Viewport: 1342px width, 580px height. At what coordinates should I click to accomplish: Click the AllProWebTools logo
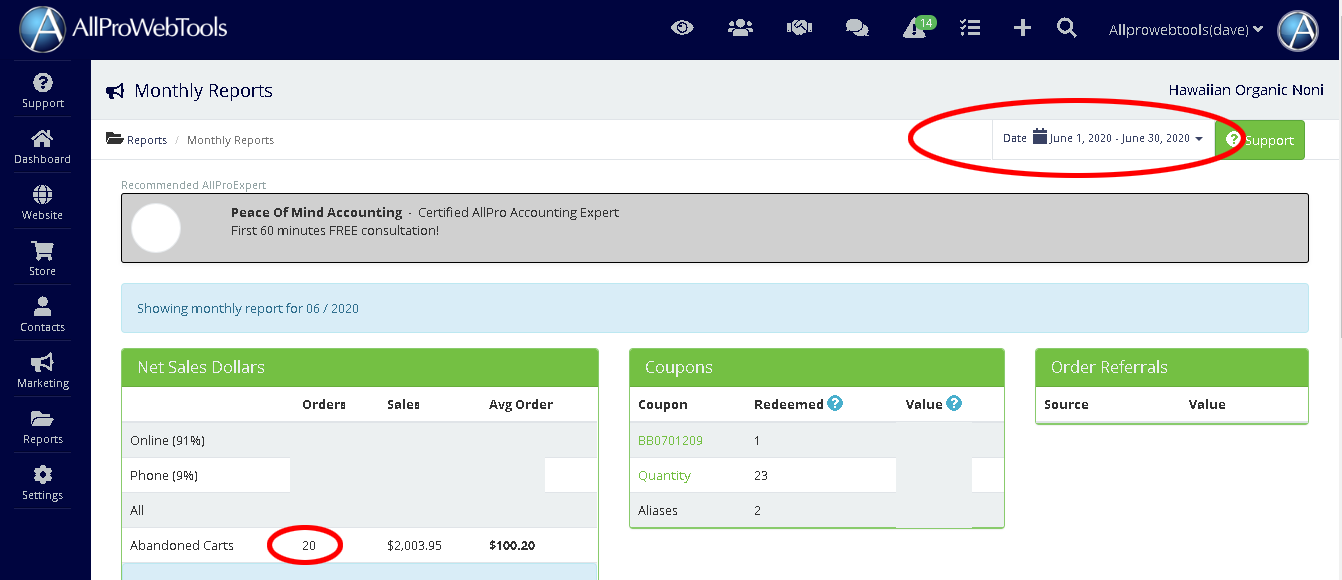124,29
